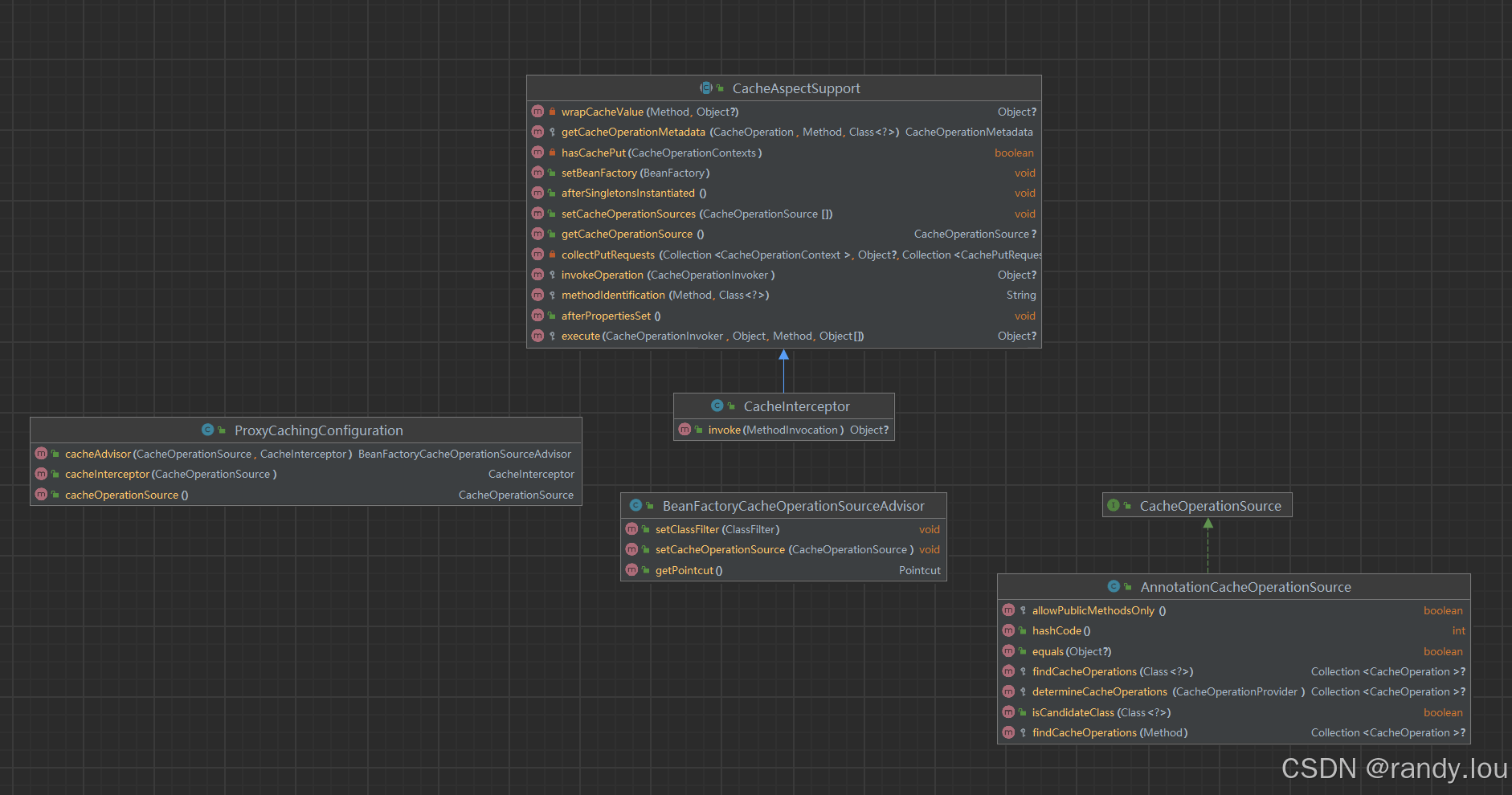Select the execute method in CacheAspectSupport
Screen dimensions: 1512x795
(580, 336)
